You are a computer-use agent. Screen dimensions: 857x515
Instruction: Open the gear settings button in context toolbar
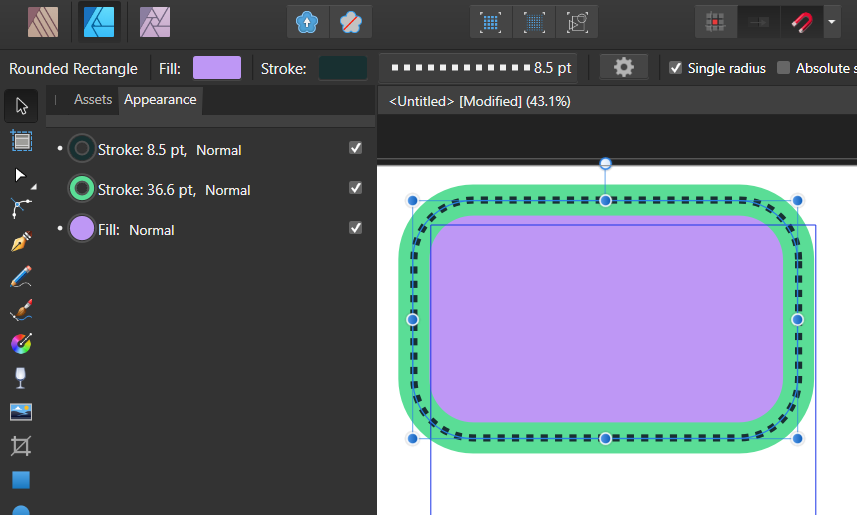coord(624,68)
